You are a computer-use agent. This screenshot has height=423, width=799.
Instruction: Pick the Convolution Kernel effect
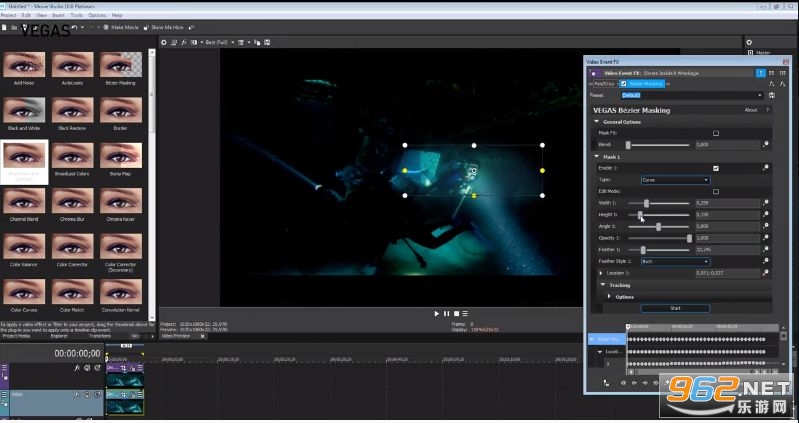pos(121,292)
